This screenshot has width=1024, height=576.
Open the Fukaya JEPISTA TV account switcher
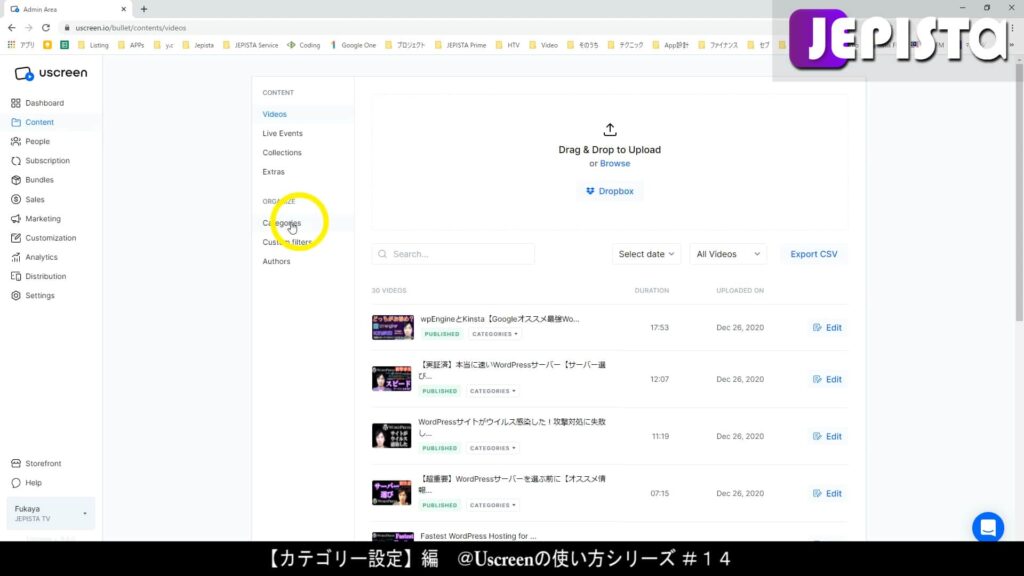coord(50,513)
